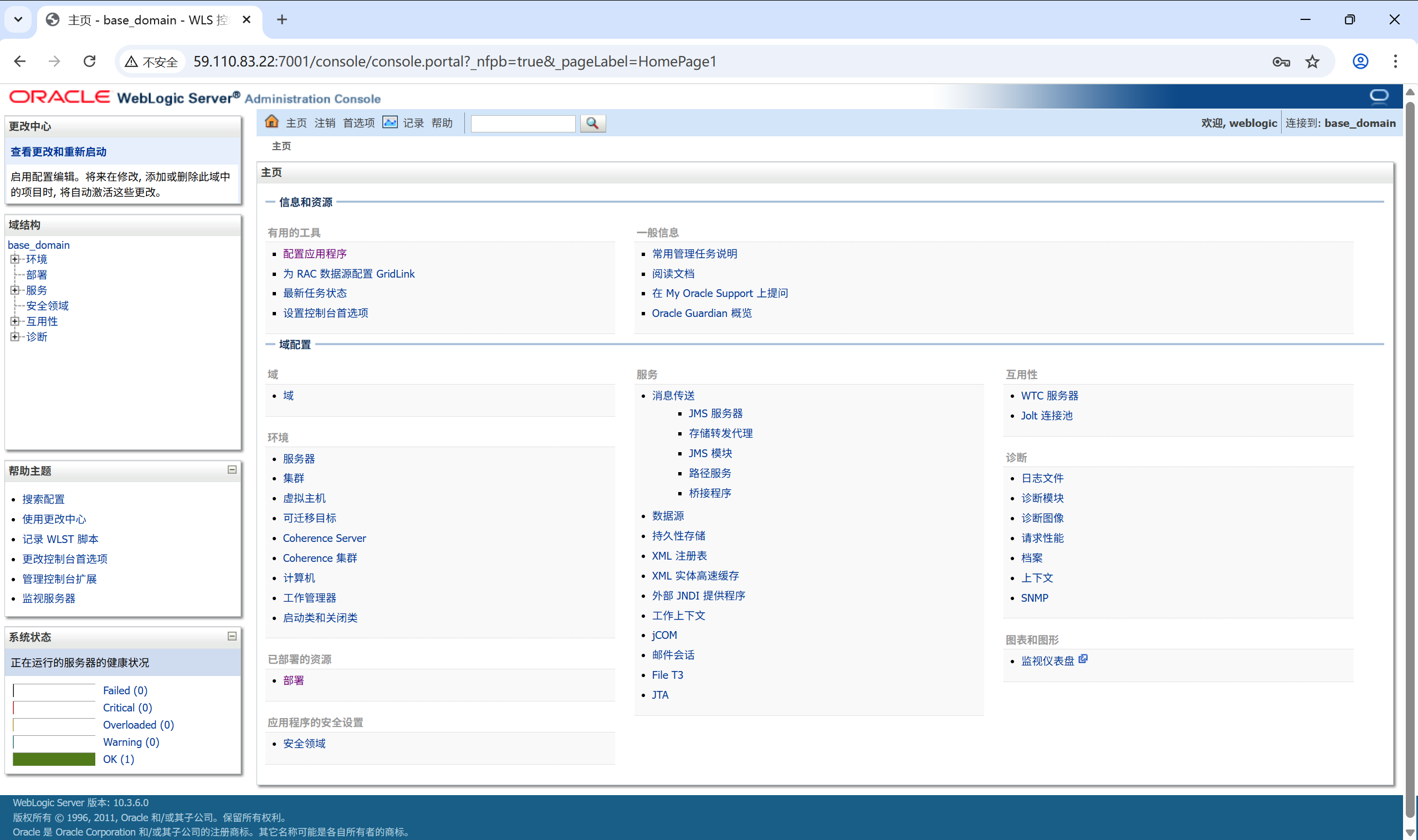Expand the 诊断 tree node
1418x840 pixels.
(x=15, y=336)
